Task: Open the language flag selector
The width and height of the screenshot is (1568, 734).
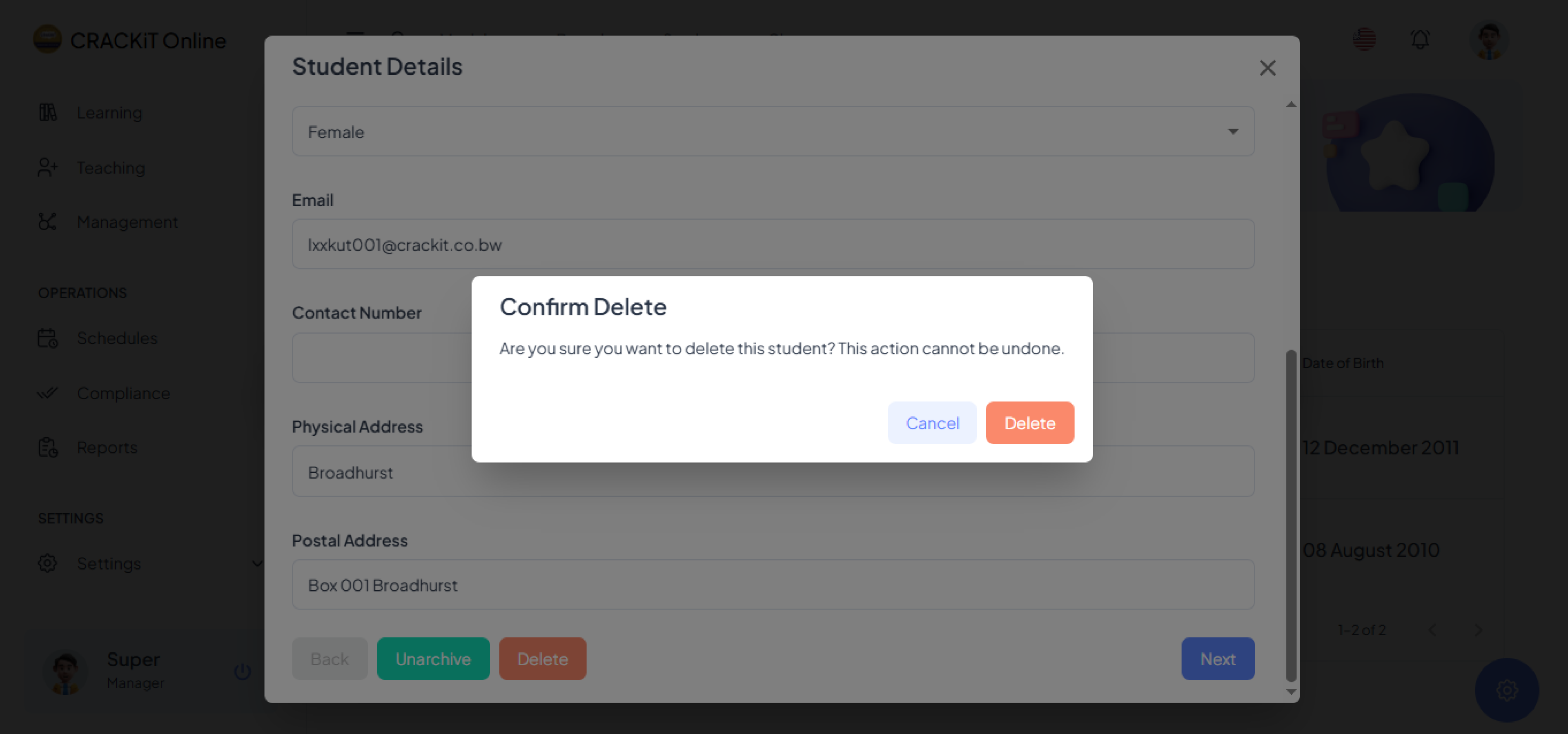Action: coord(1364,40)
